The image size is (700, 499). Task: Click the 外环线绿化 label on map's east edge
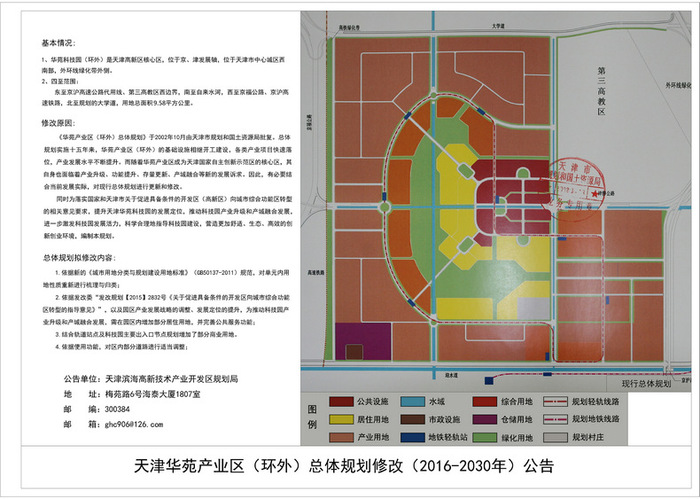click(x=678, y=85)
